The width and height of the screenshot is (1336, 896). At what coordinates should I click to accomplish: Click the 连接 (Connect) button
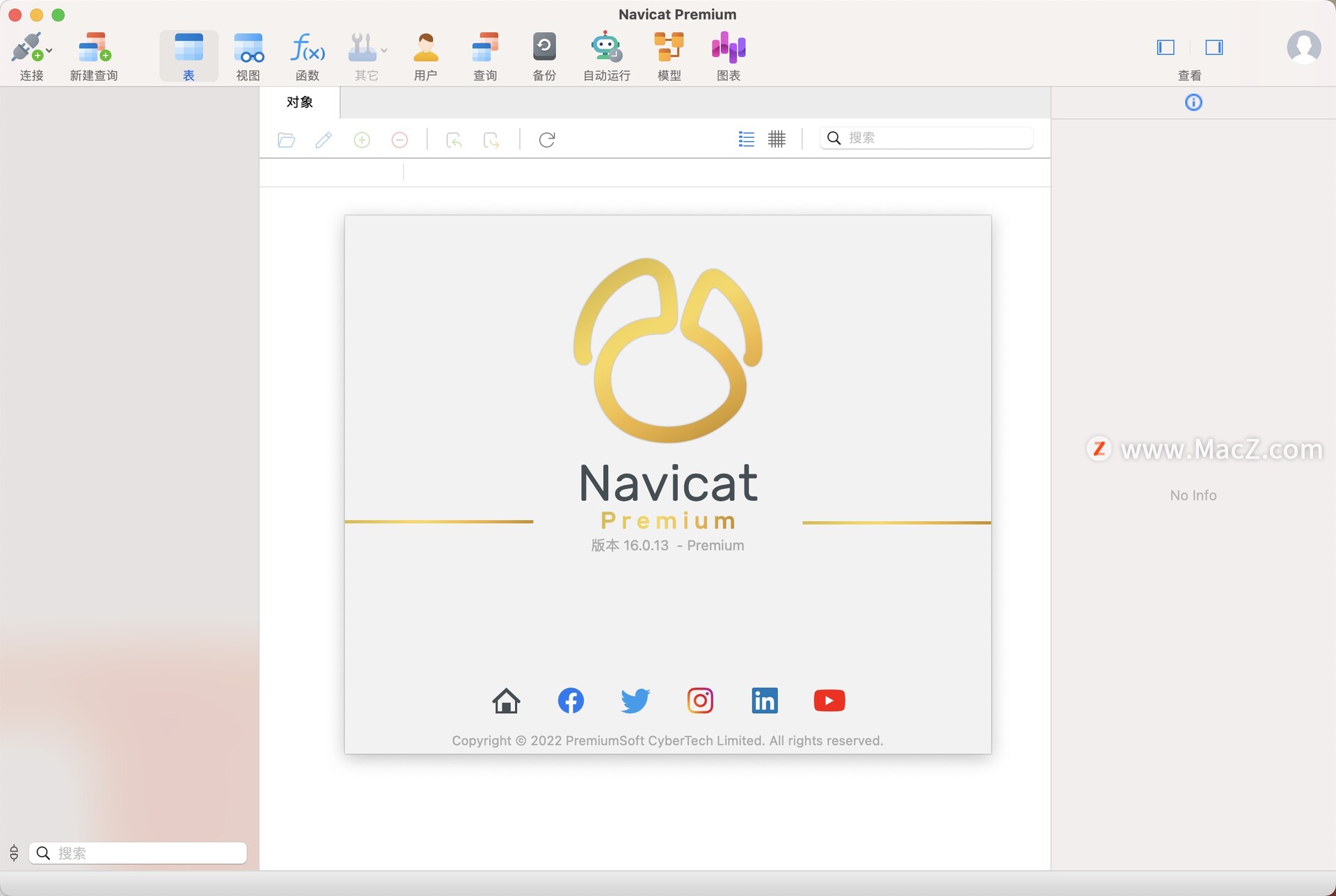pyautogui.click(x=30, y=55)
